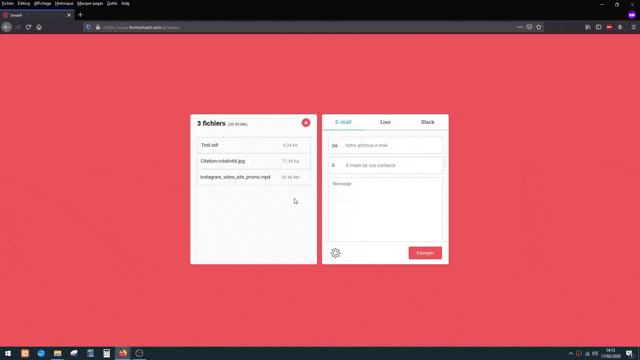640x360 pixels.
Task: Switch to the Slack tab
Action: [427, 122]
